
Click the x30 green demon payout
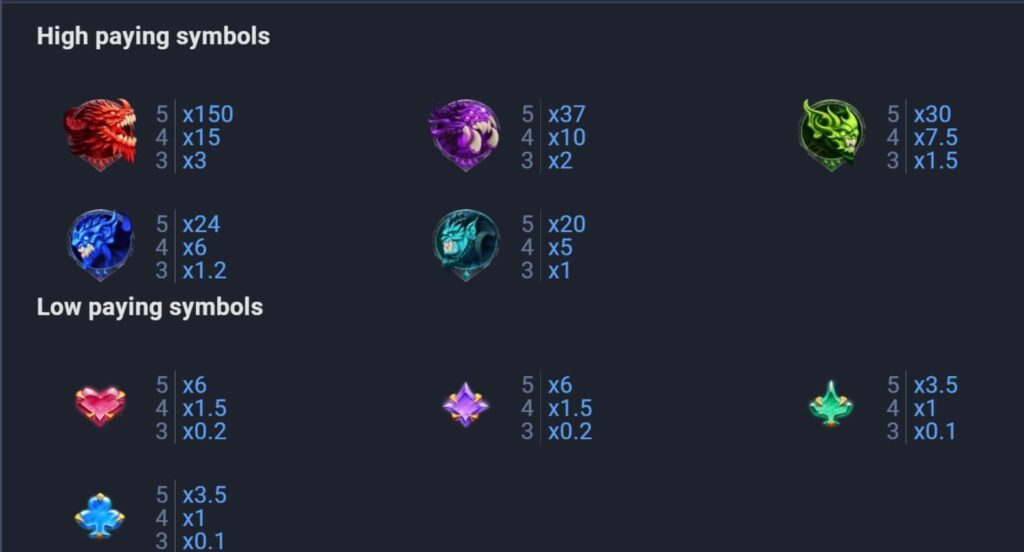click(932, 114)
